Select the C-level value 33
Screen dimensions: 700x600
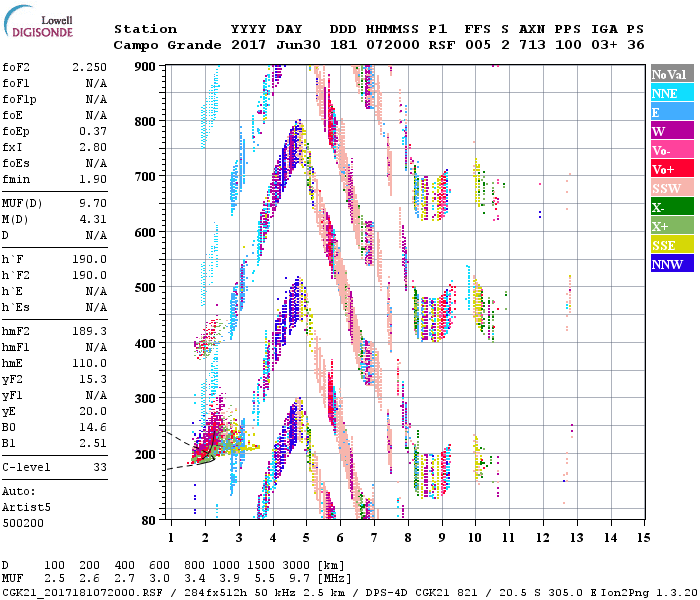pos(99,467)
